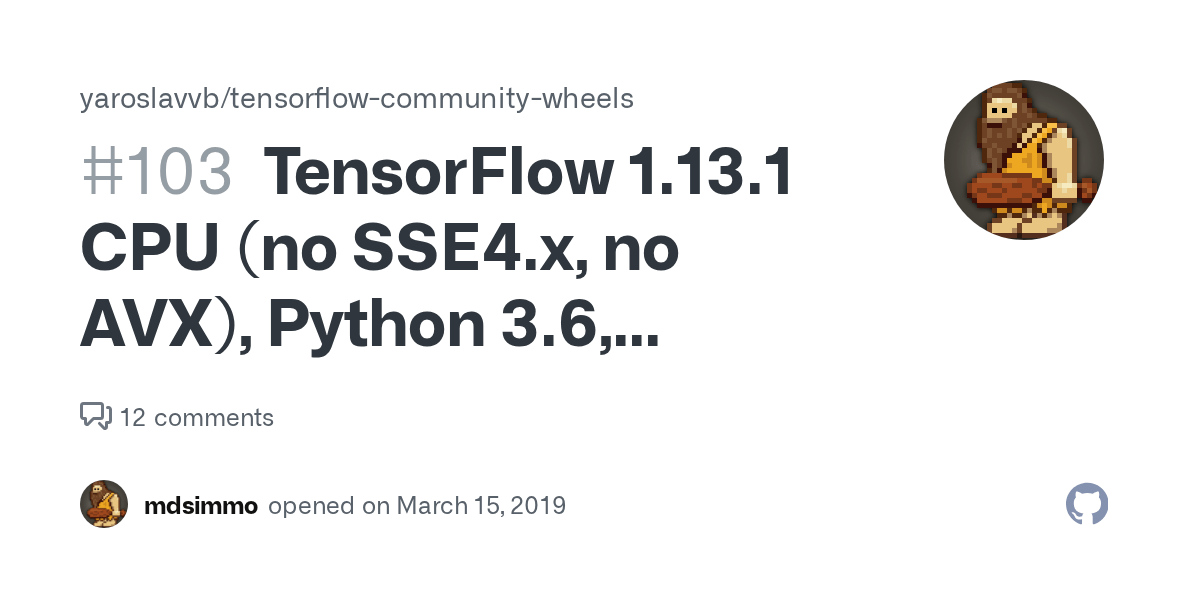Click the March 15, 2019 date

[481, 506]
